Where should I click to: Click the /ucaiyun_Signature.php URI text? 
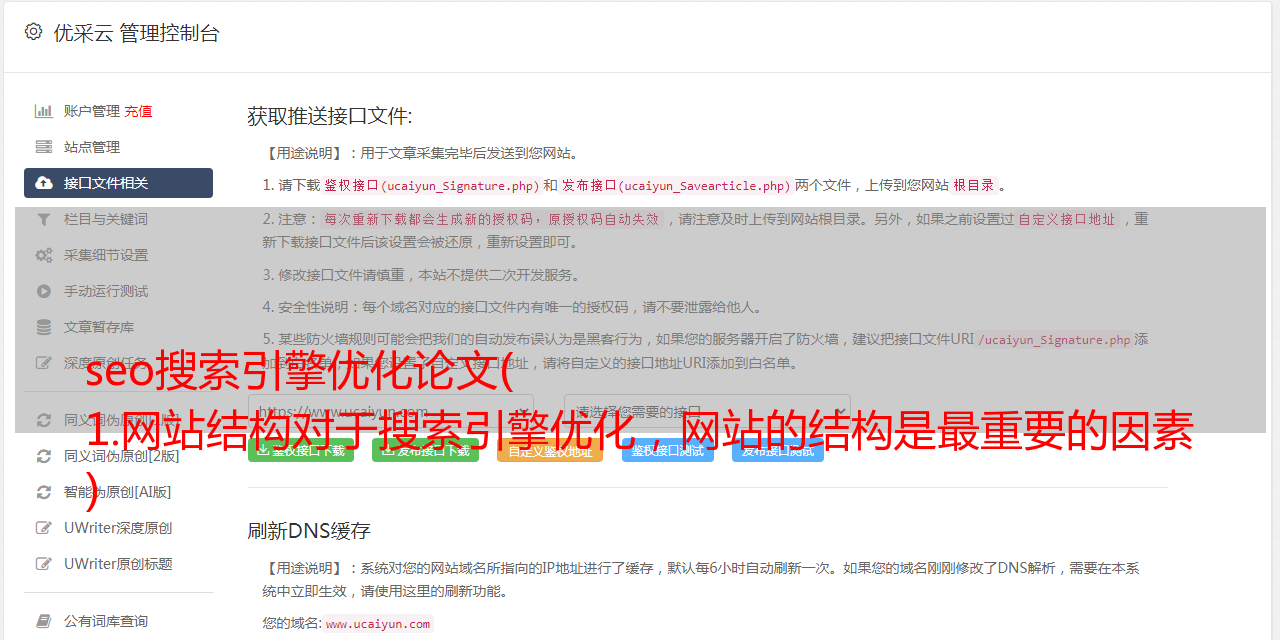[x=1054, y=340]
